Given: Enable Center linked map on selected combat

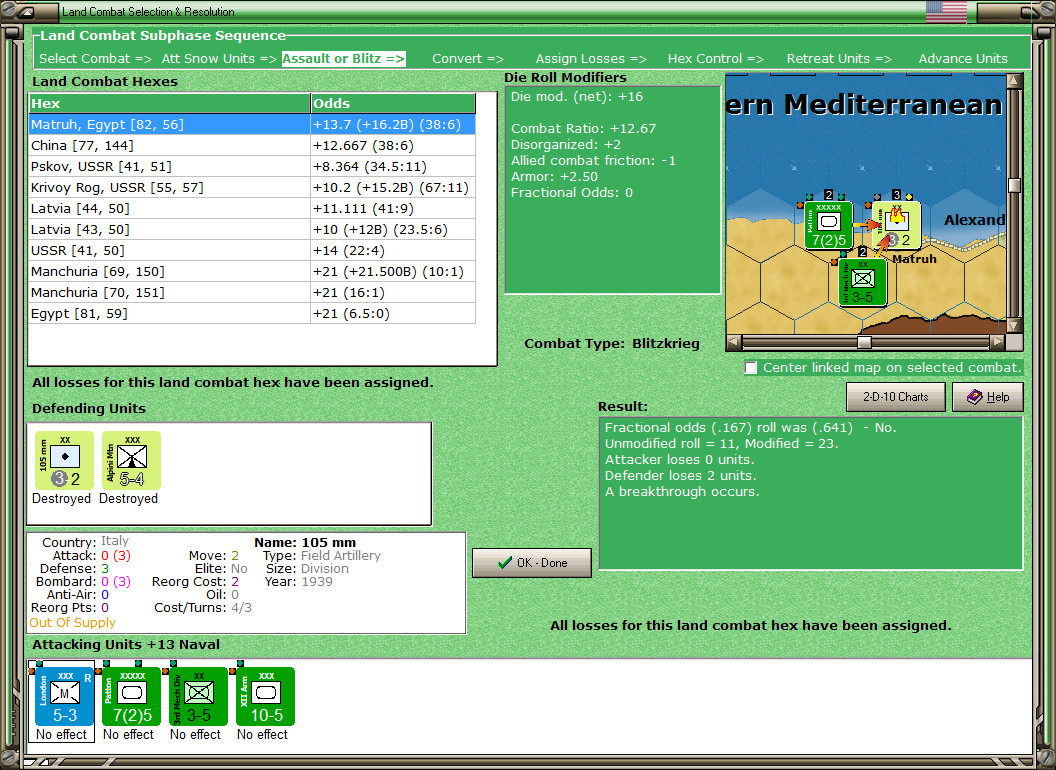Looking at the screenshot, I should click(751, 368).
